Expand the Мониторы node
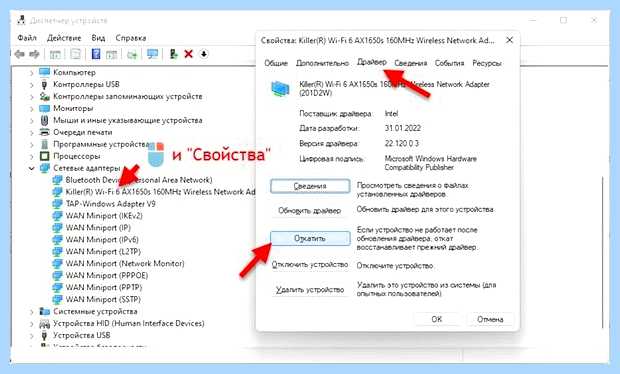This screenshot has height=374, width=620. coord(32,108)
